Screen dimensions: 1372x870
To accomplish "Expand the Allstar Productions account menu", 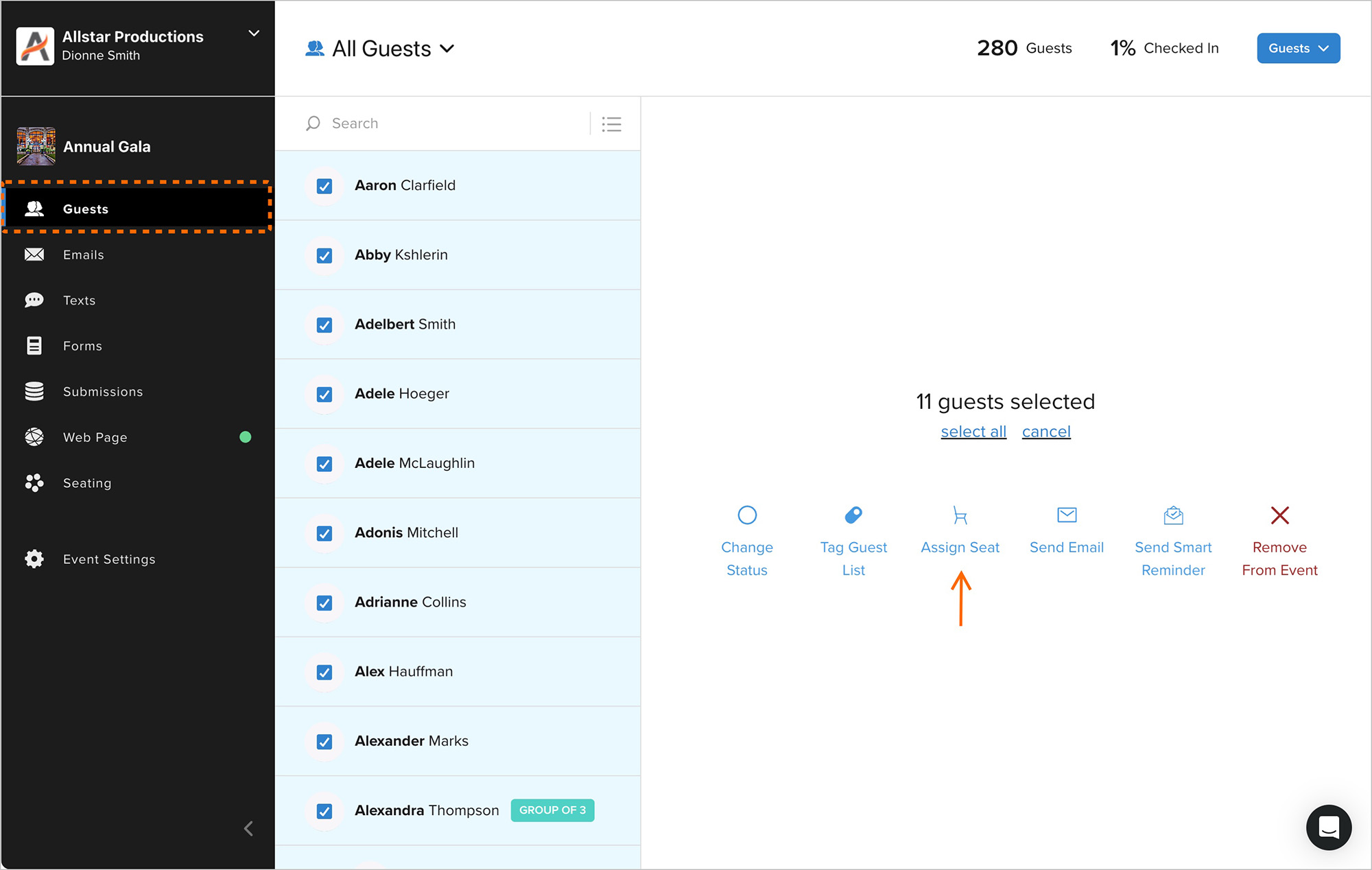I will click(x=253, y=34).
